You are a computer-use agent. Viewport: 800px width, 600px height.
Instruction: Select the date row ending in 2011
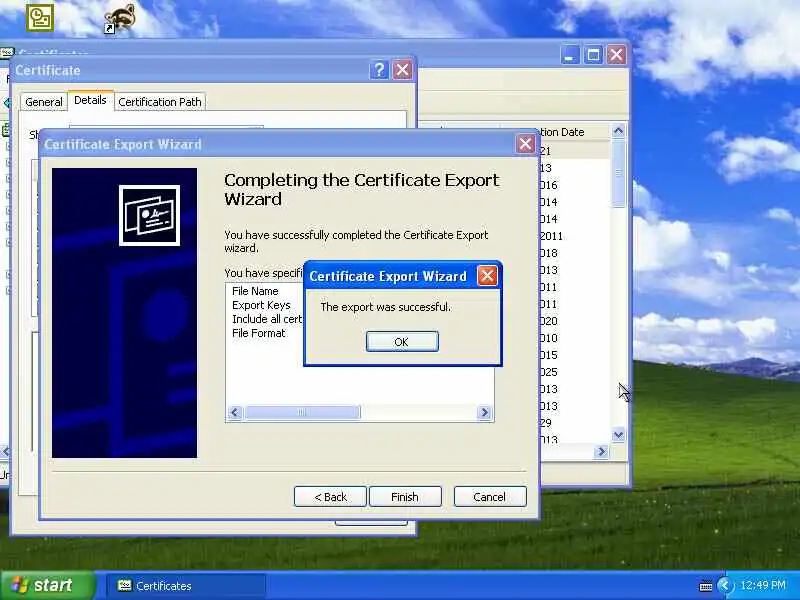tap(551, 236)
